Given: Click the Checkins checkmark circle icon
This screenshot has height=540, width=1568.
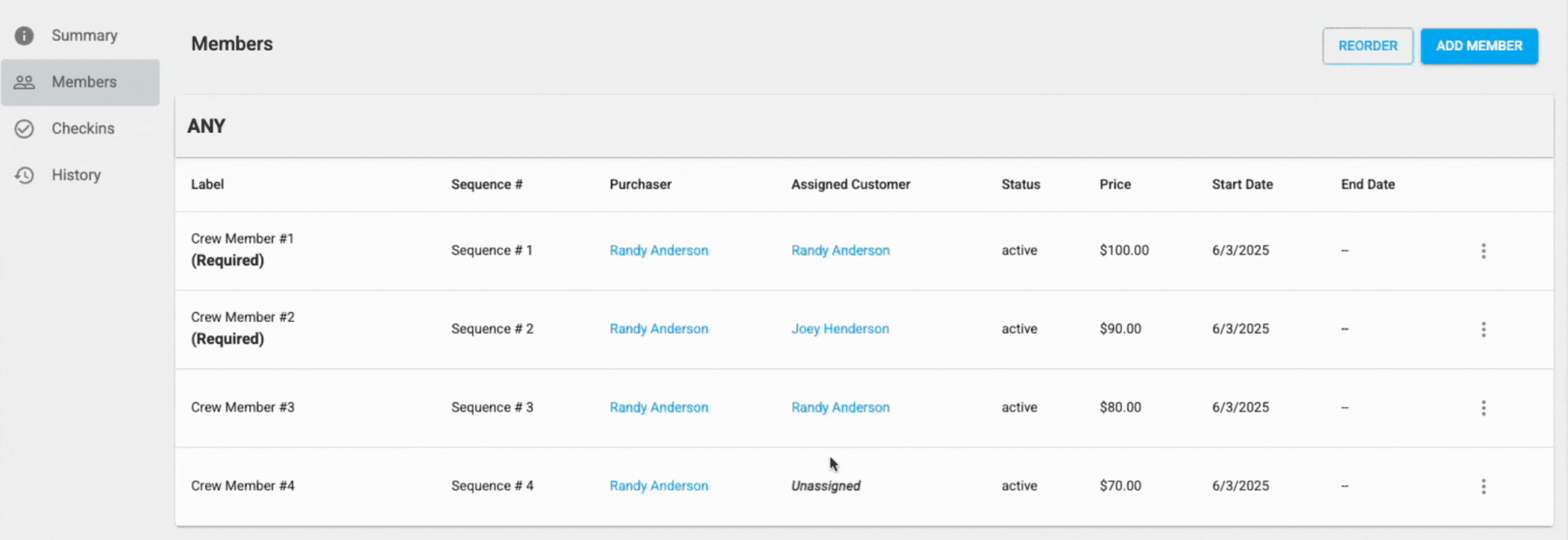Looking at the screenshot, I should click(x=24, y=129).
